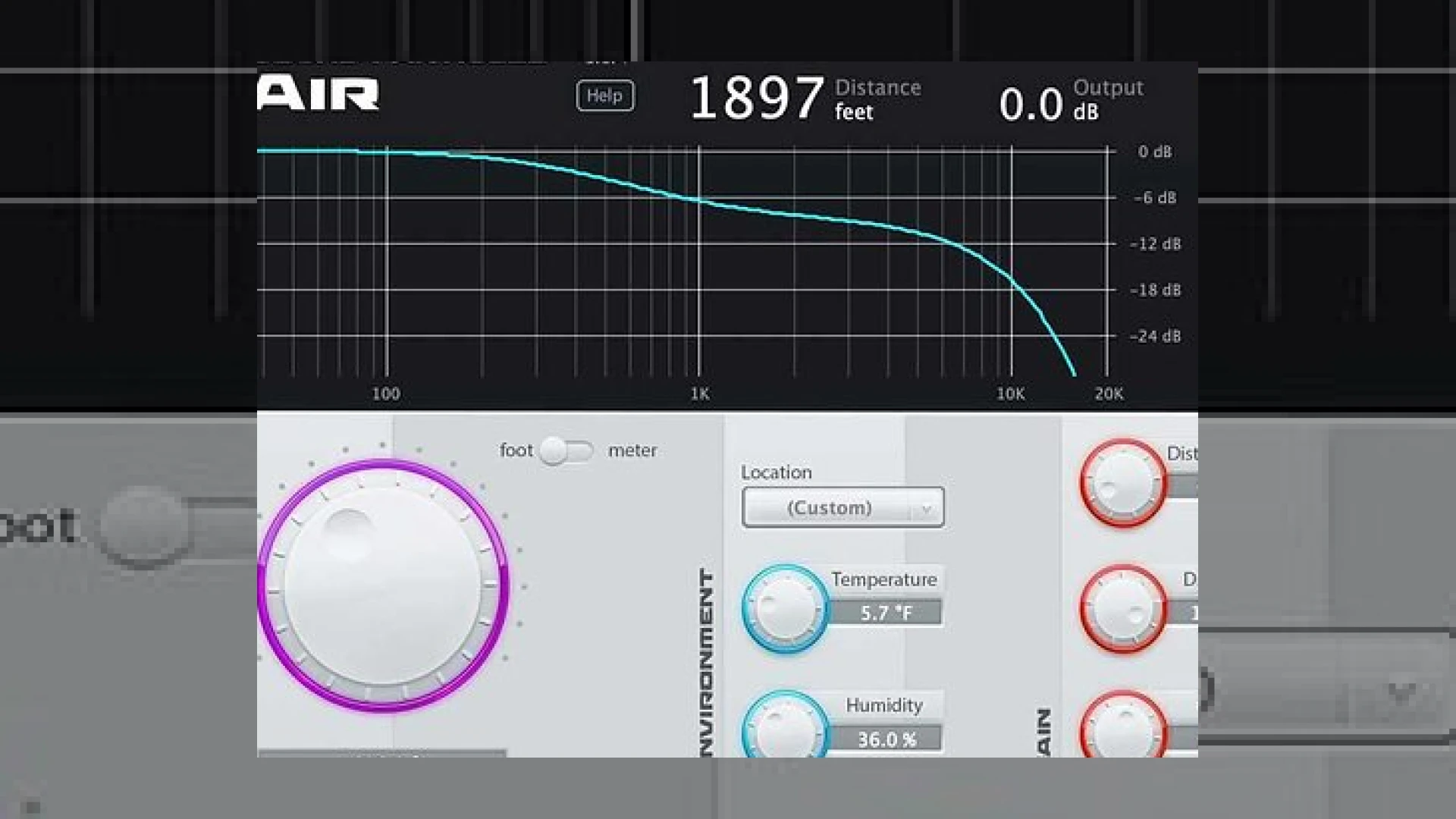Click the large purple distance knob
1456x819 pixels.
(383, 585)
